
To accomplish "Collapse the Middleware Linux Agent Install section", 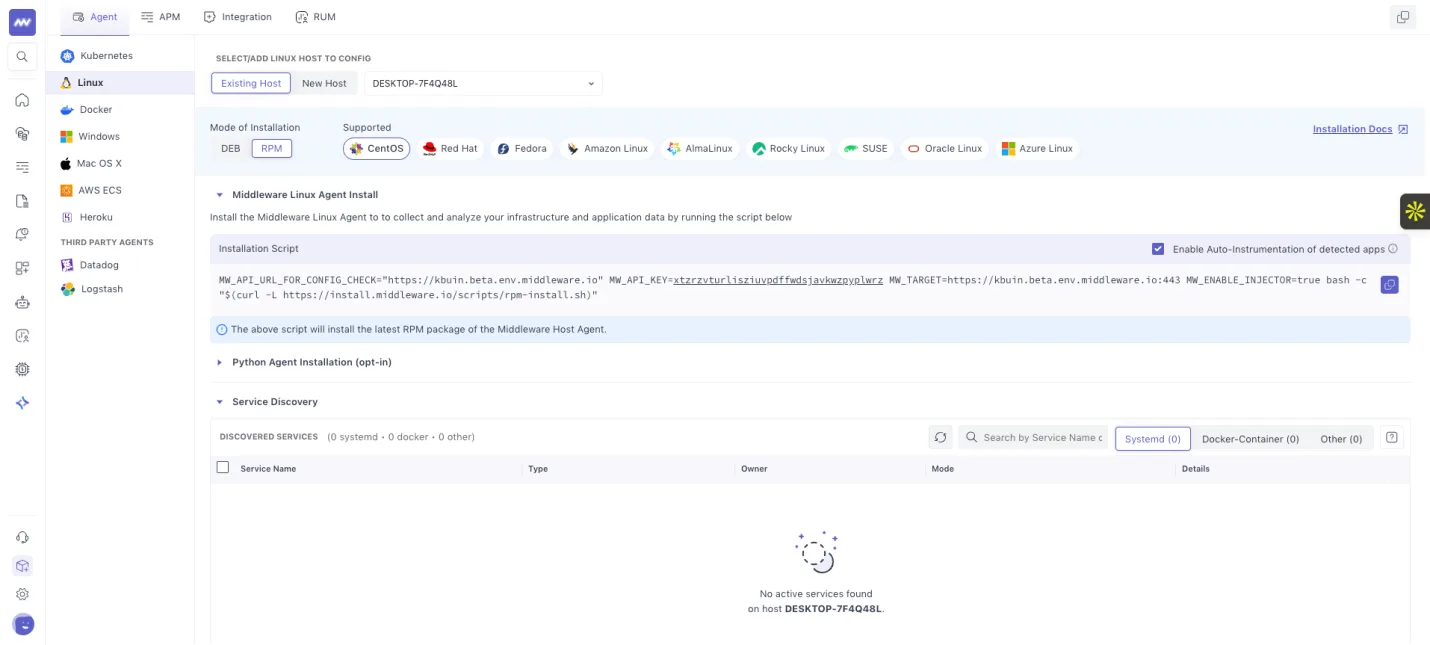I will click(x=220, y=195).
